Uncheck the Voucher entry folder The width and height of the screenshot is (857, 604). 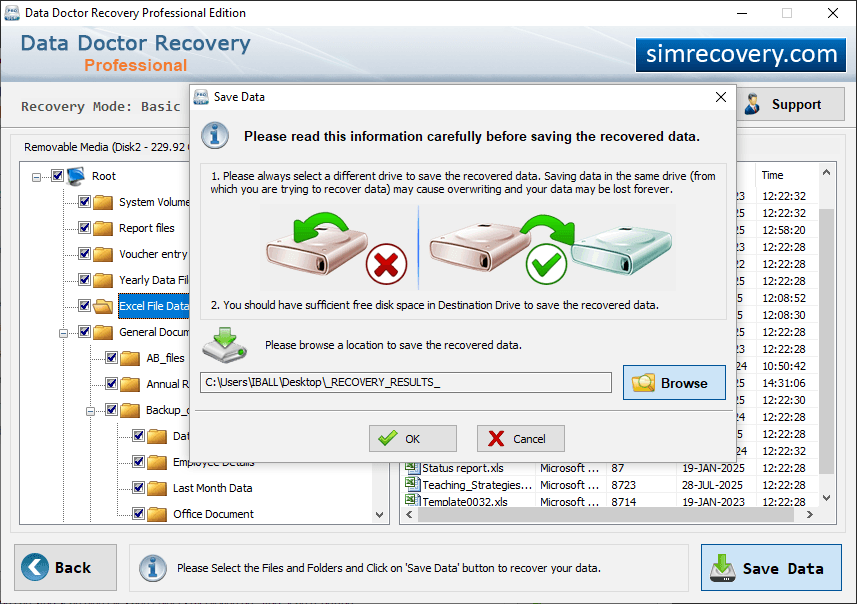click(84, 254)
